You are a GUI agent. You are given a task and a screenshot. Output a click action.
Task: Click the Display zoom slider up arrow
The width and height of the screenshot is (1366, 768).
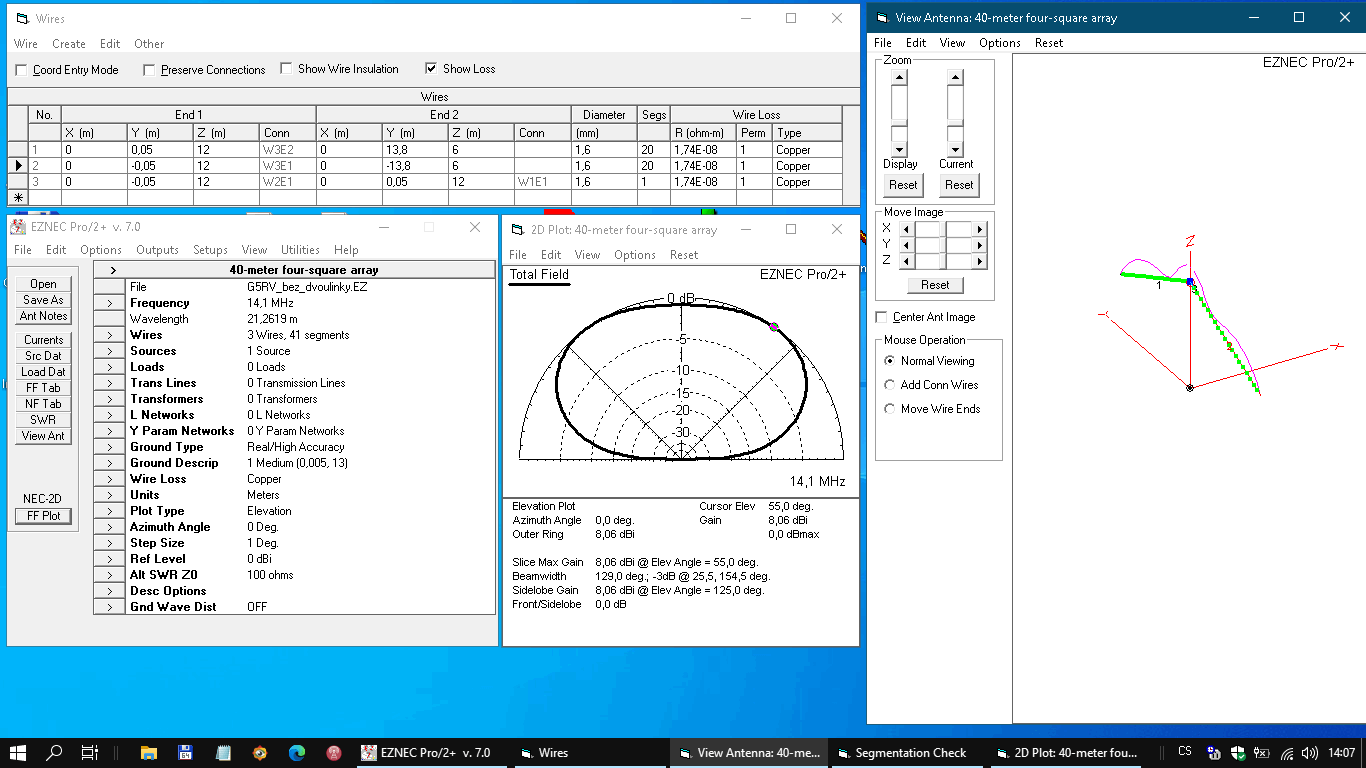(900, 78)
